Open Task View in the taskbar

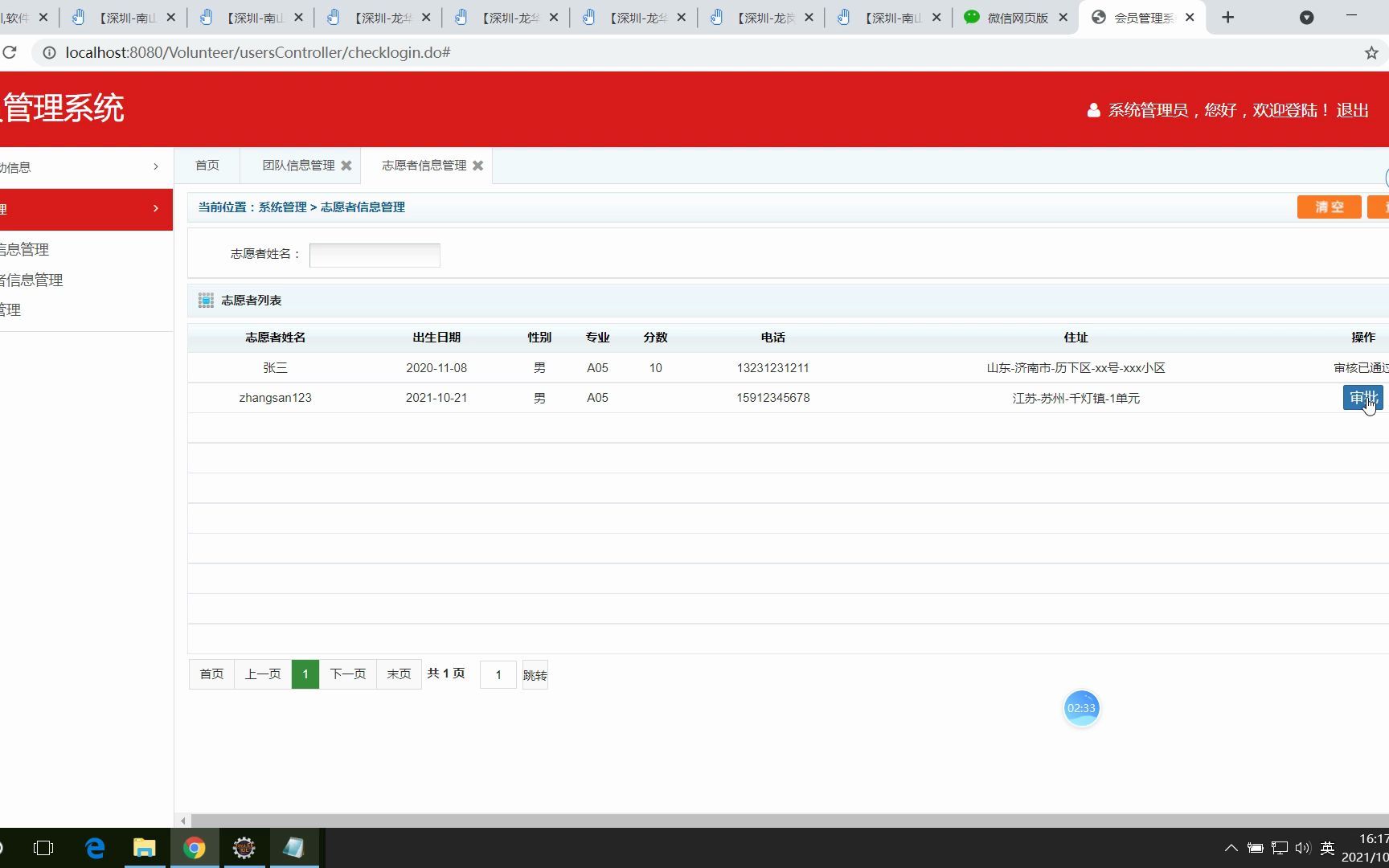click(x=43, y=848)
